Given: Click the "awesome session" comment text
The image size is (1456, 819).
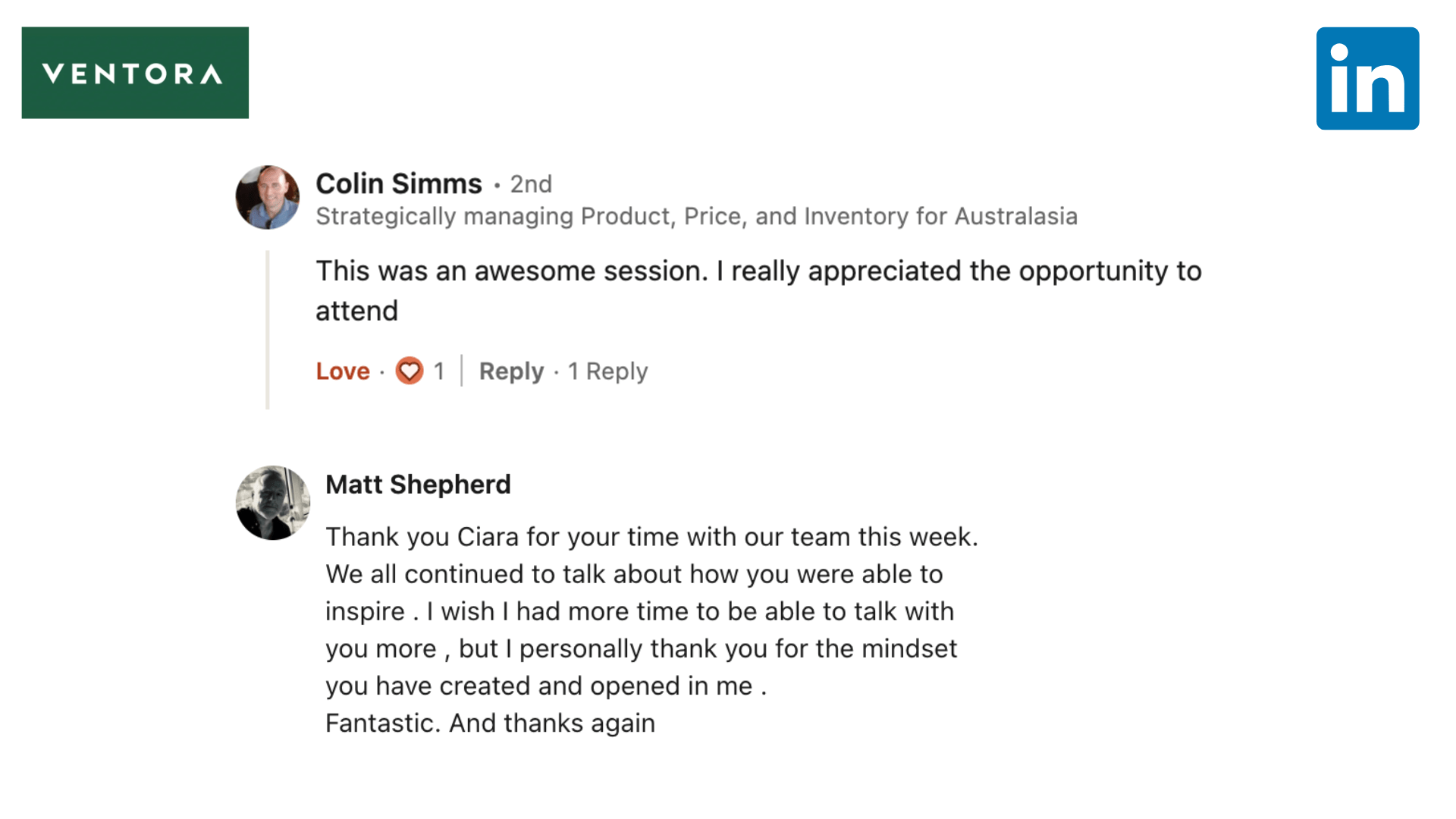Looking at the screenshot, I should tap(758, 271).
